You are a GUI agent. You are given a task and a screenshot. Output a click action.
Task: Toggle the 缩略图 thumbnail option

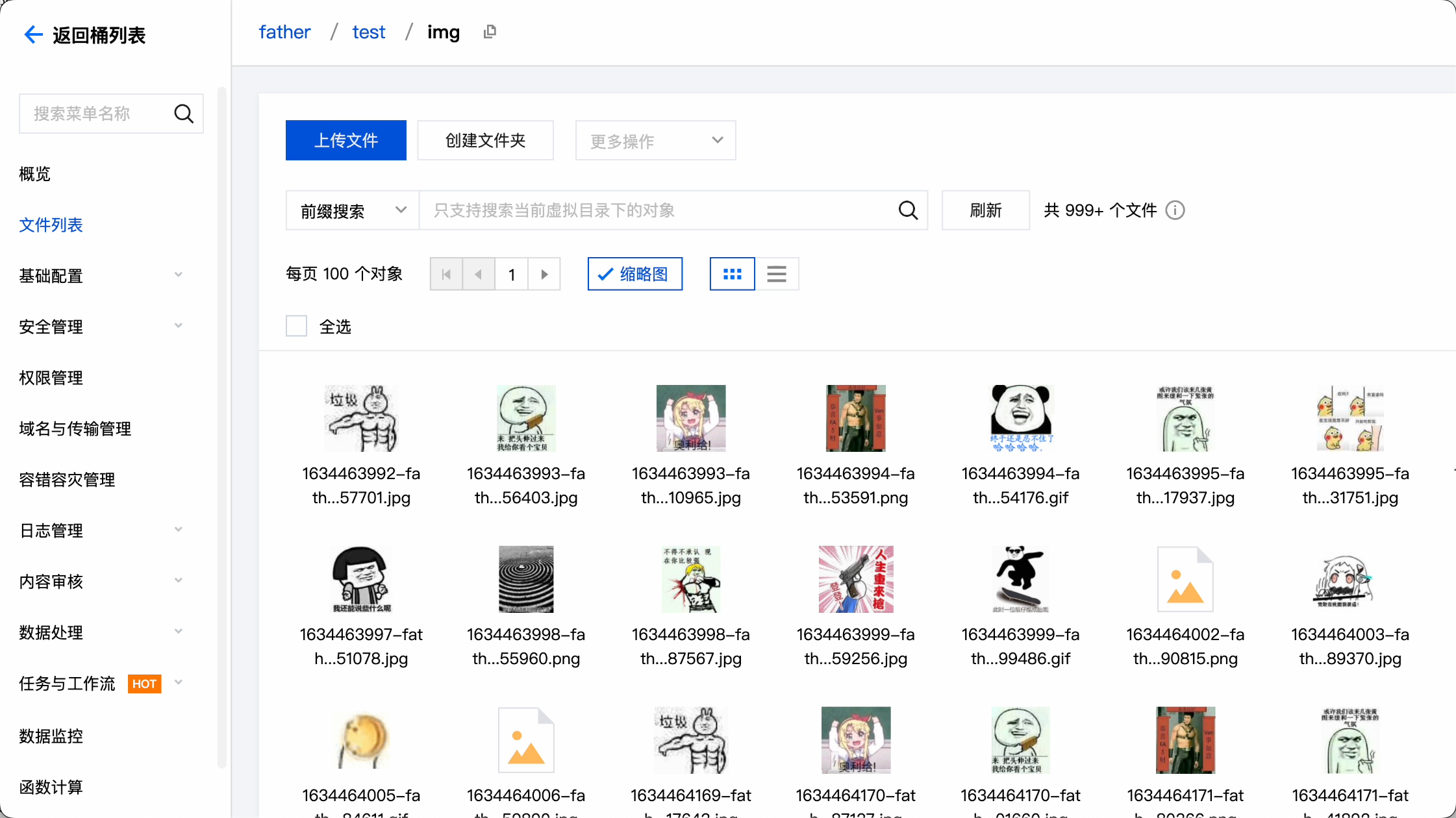click(634, 274)
